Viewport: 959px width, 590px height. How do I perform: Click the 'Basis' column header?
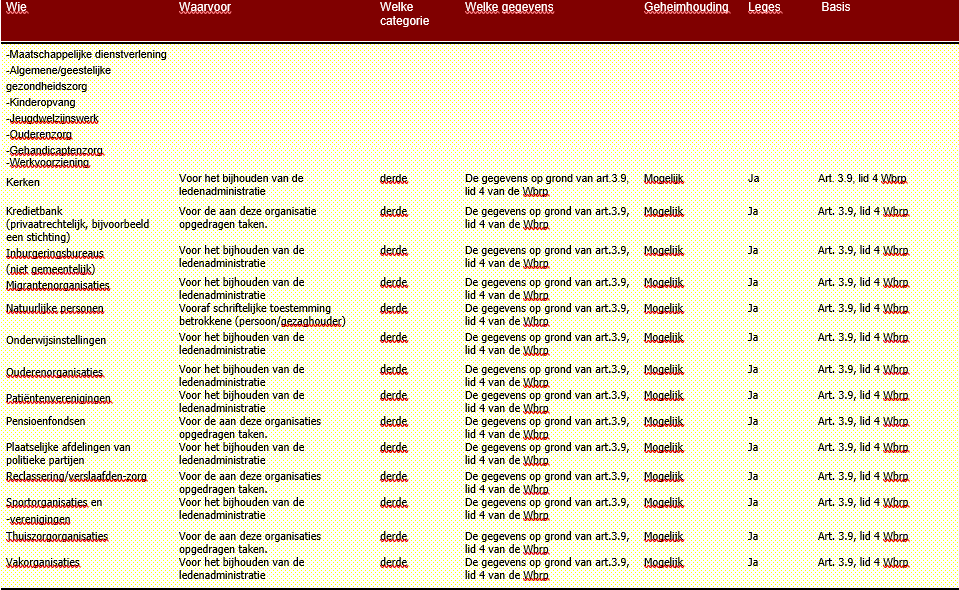836,8
